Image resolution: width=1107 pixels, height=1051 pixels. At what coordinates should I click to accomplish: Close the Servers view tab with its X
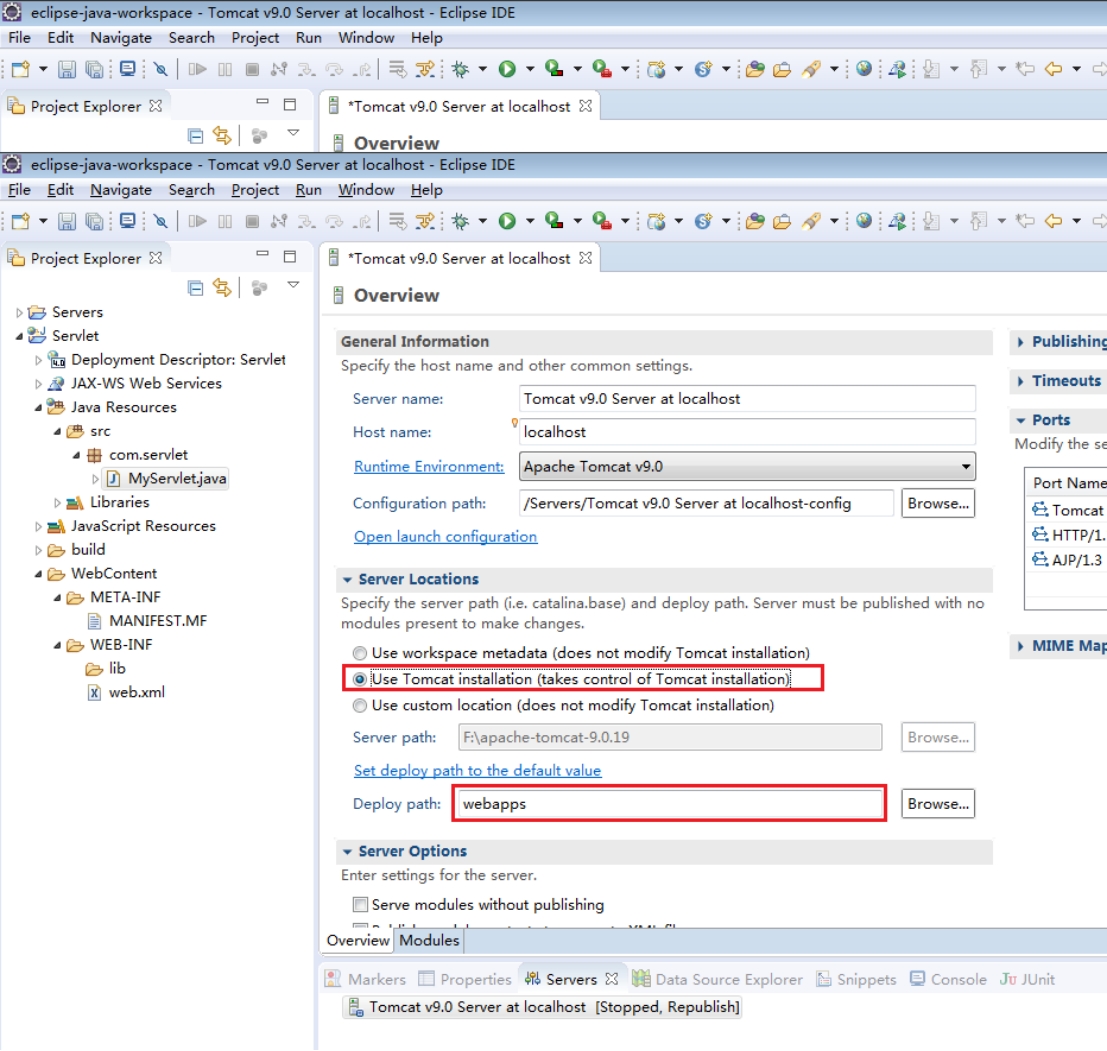click(612, 979)
